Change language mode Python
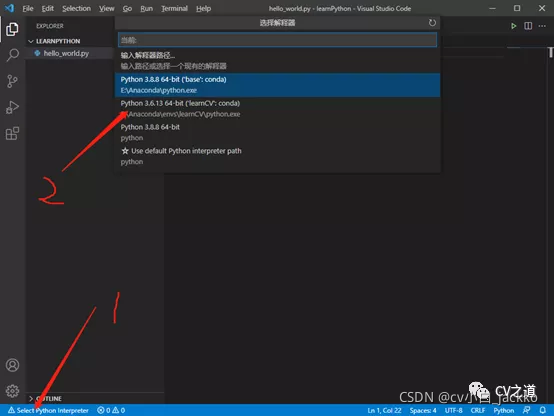 point(503,410)
